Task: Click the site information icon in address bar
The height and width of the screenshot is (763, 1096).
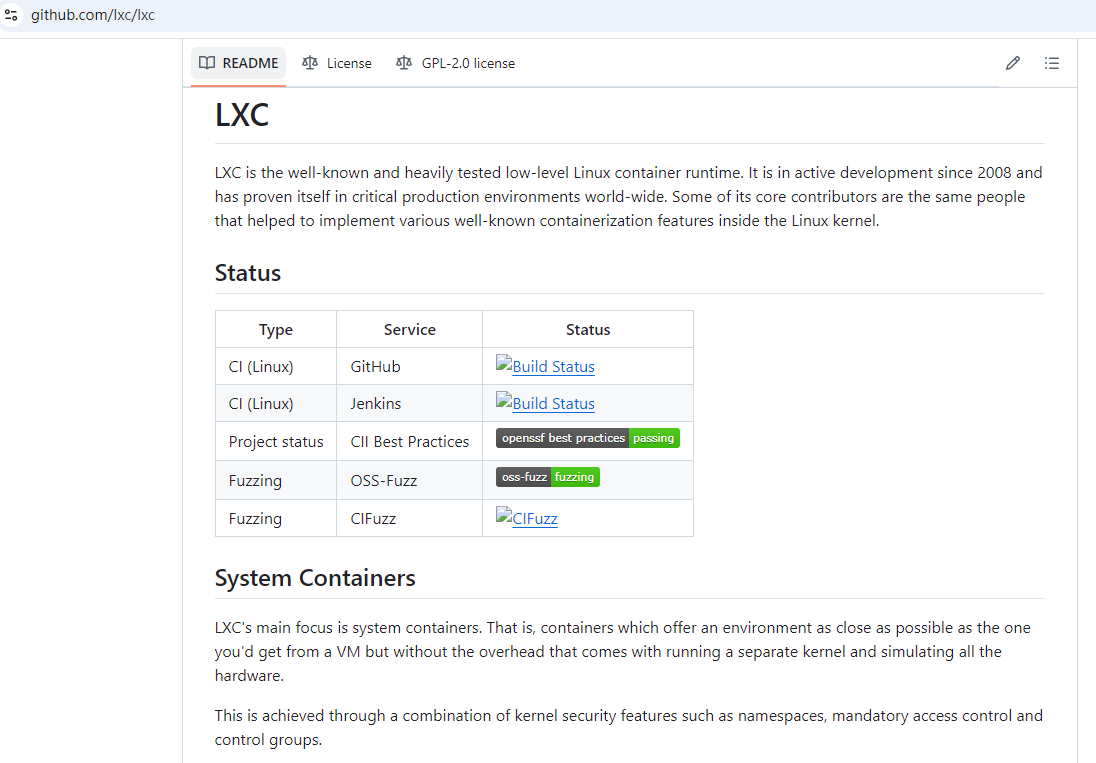Action: point(12,15)
